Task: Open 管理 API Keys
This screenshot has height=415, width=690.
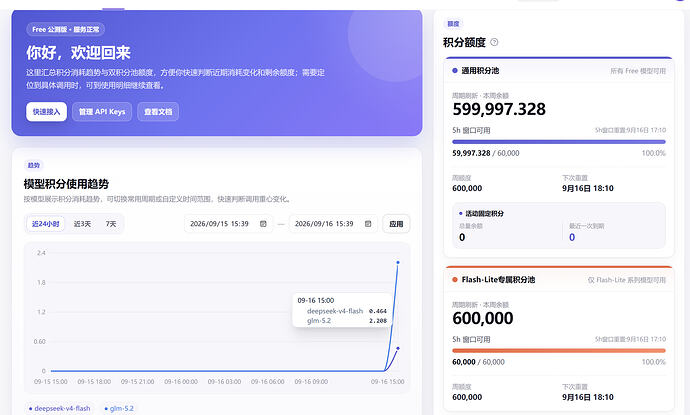Action: 102,112
